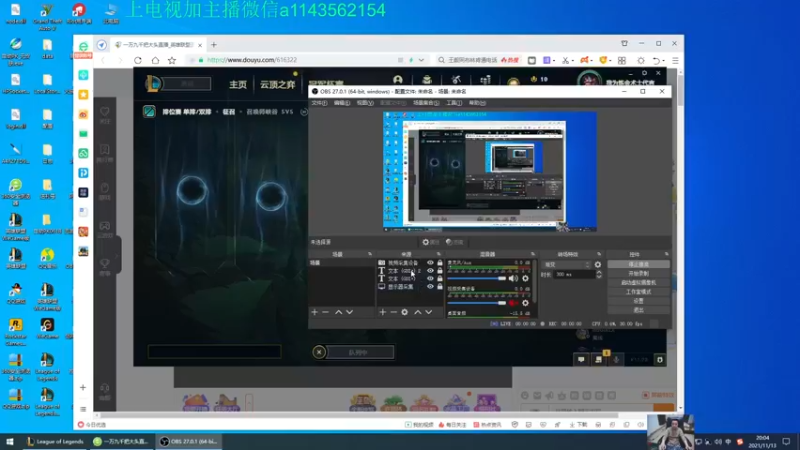Image resolution: width=800 pixels, height=450 pixels.
Task: Open favorites star in browser sidebar
Action: pos(83,94)
